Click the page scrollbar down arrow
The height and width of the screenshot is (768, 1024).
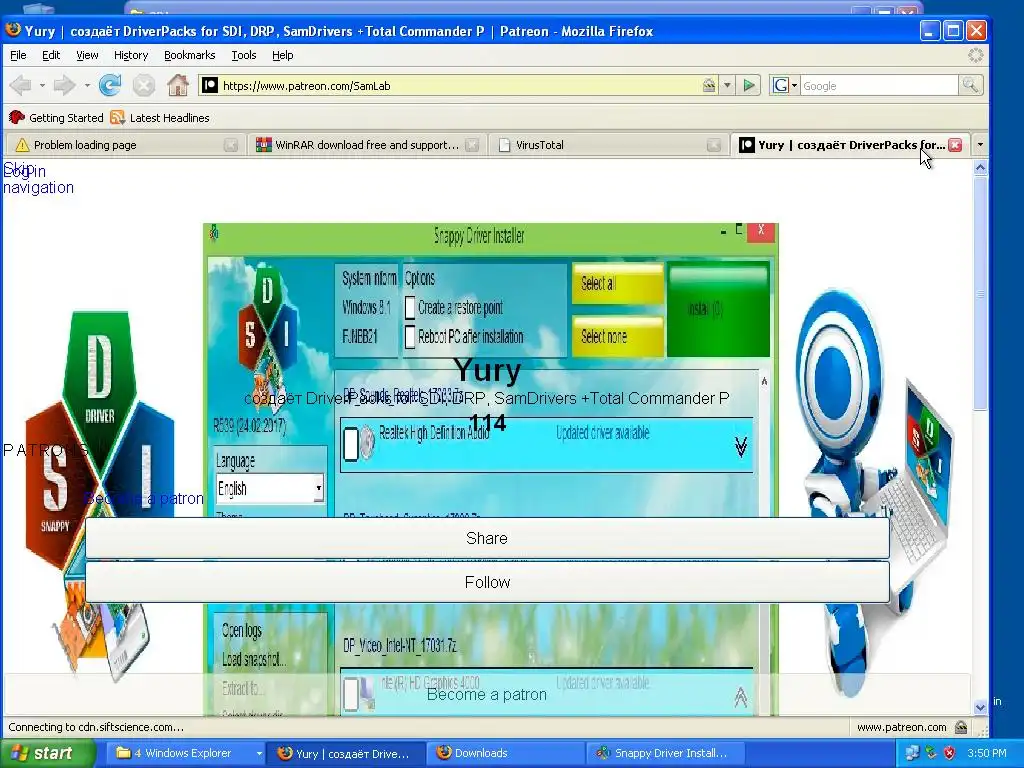tap(980, 707)
